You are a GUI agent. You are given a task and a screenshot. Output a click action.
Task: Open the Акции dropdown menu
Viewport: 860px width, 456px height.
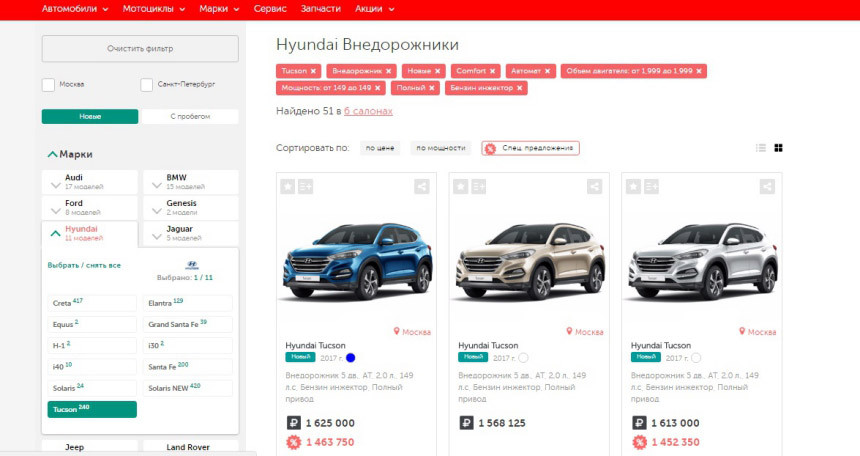tap(375, 9)
